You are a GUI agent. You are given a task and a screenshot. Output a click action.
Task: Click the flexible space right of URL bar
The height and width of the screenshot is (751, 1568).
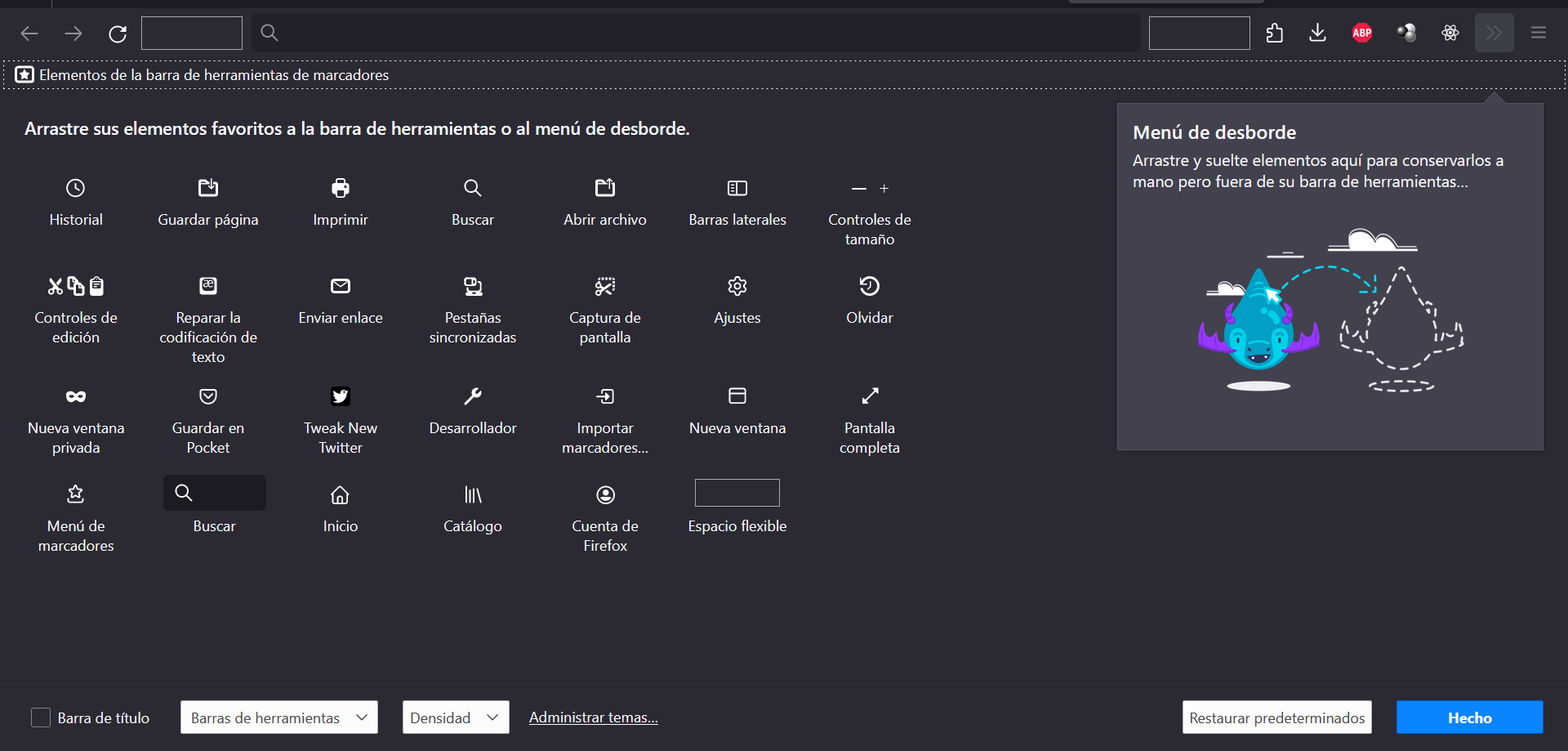coord(1200,33)
